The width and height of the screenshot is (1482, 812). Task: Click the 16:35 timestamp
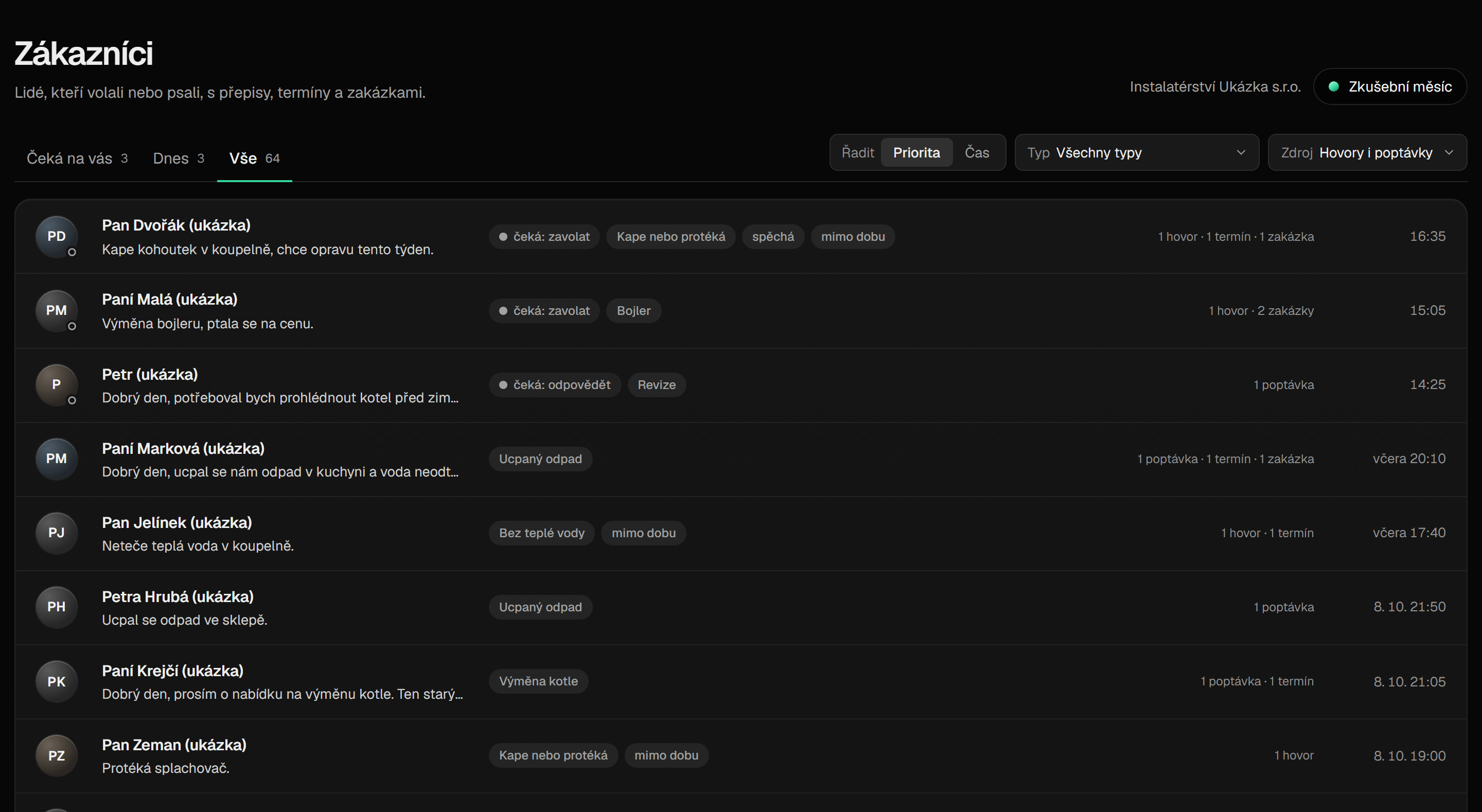pyautogui.click(x=1427, y=237)
